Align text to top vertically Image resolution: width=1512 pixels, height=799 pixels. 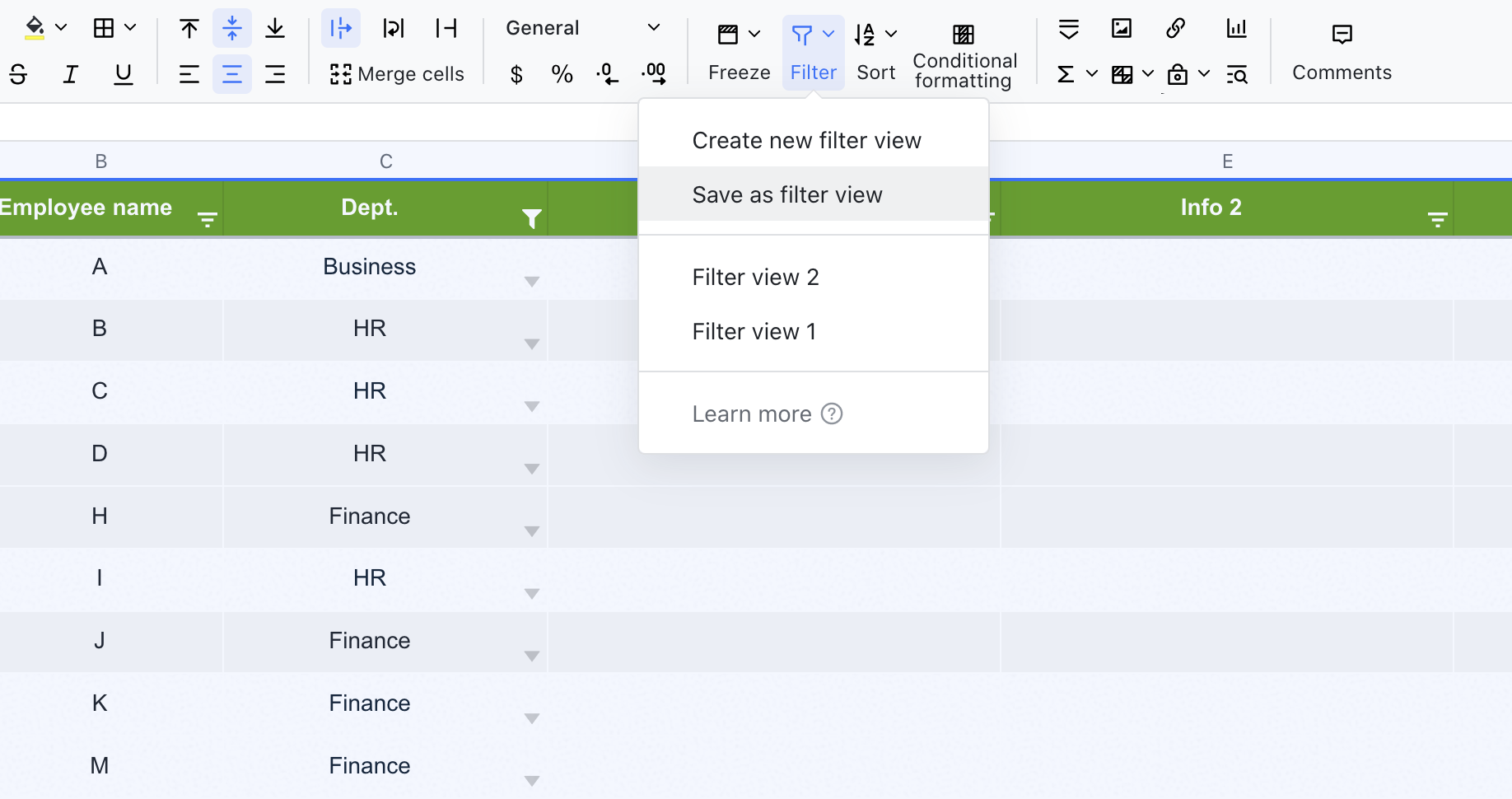point(189,29)
